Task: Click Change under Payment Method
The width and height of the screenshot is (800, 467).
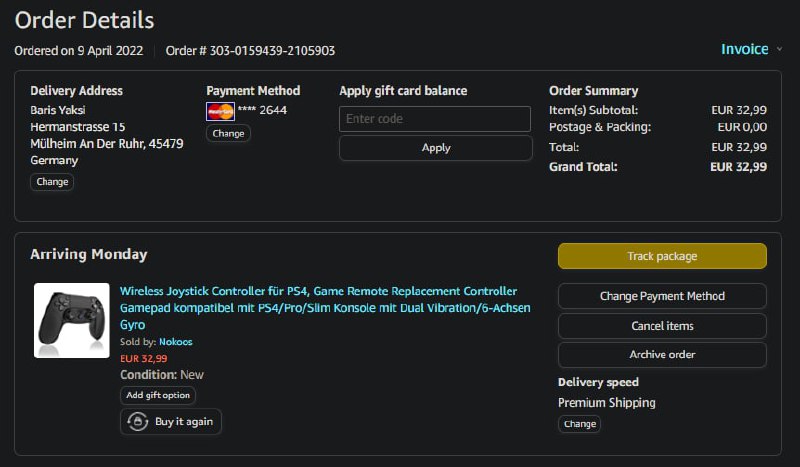Action: (x=228, y=133)
